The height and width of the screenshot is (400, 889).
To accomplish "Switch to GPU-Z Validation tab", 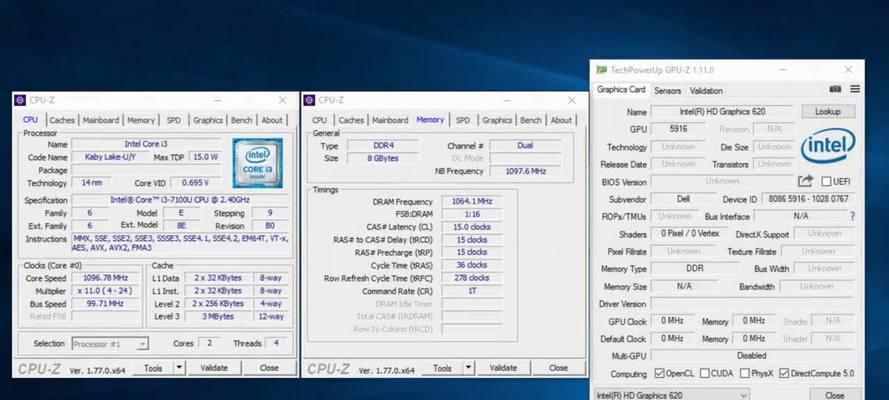I will click(706, 91).
